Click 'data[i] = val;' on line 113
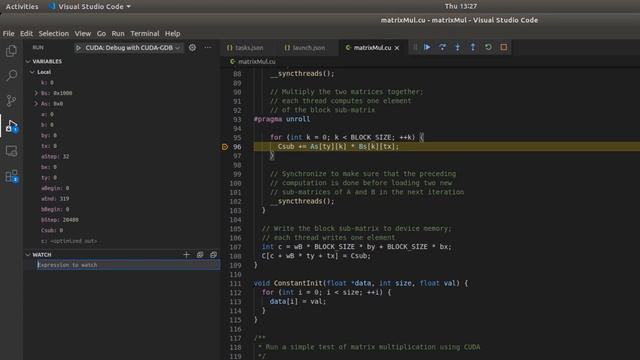Viewport: 640px width, 360px height. pos(298,302)
